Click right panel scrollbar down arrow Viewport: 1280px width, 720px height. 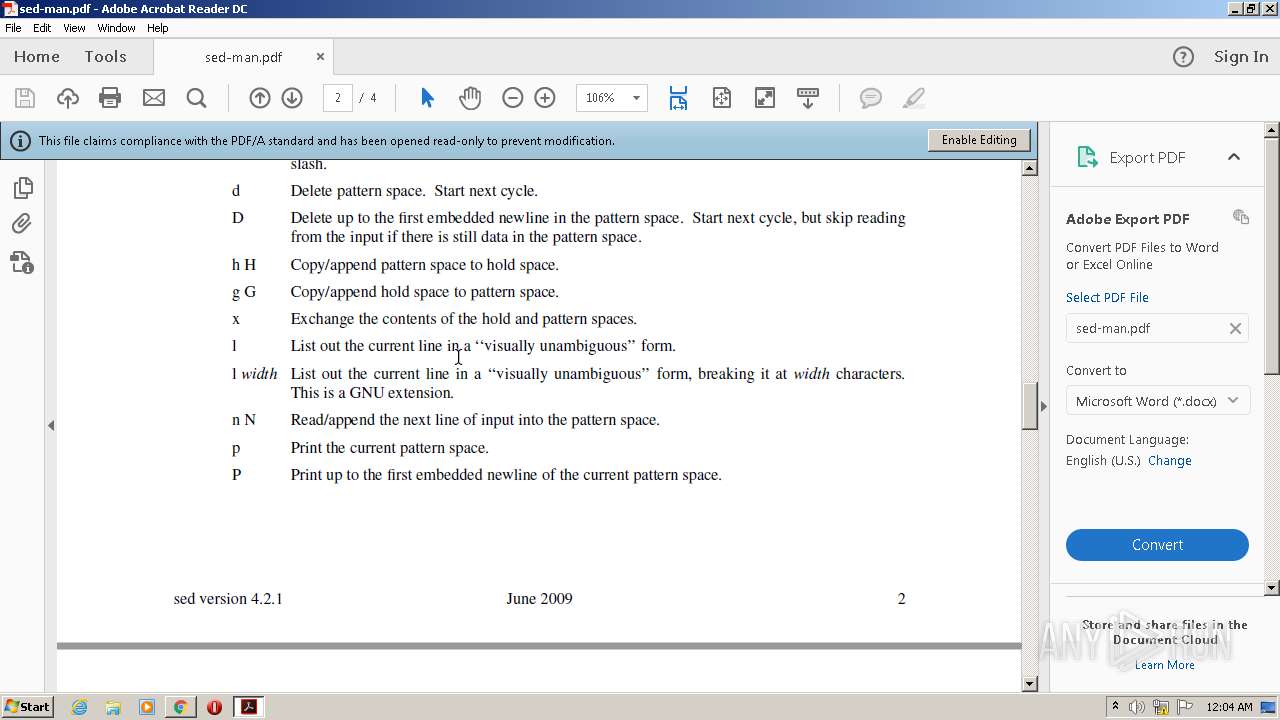click(1272, 588)
